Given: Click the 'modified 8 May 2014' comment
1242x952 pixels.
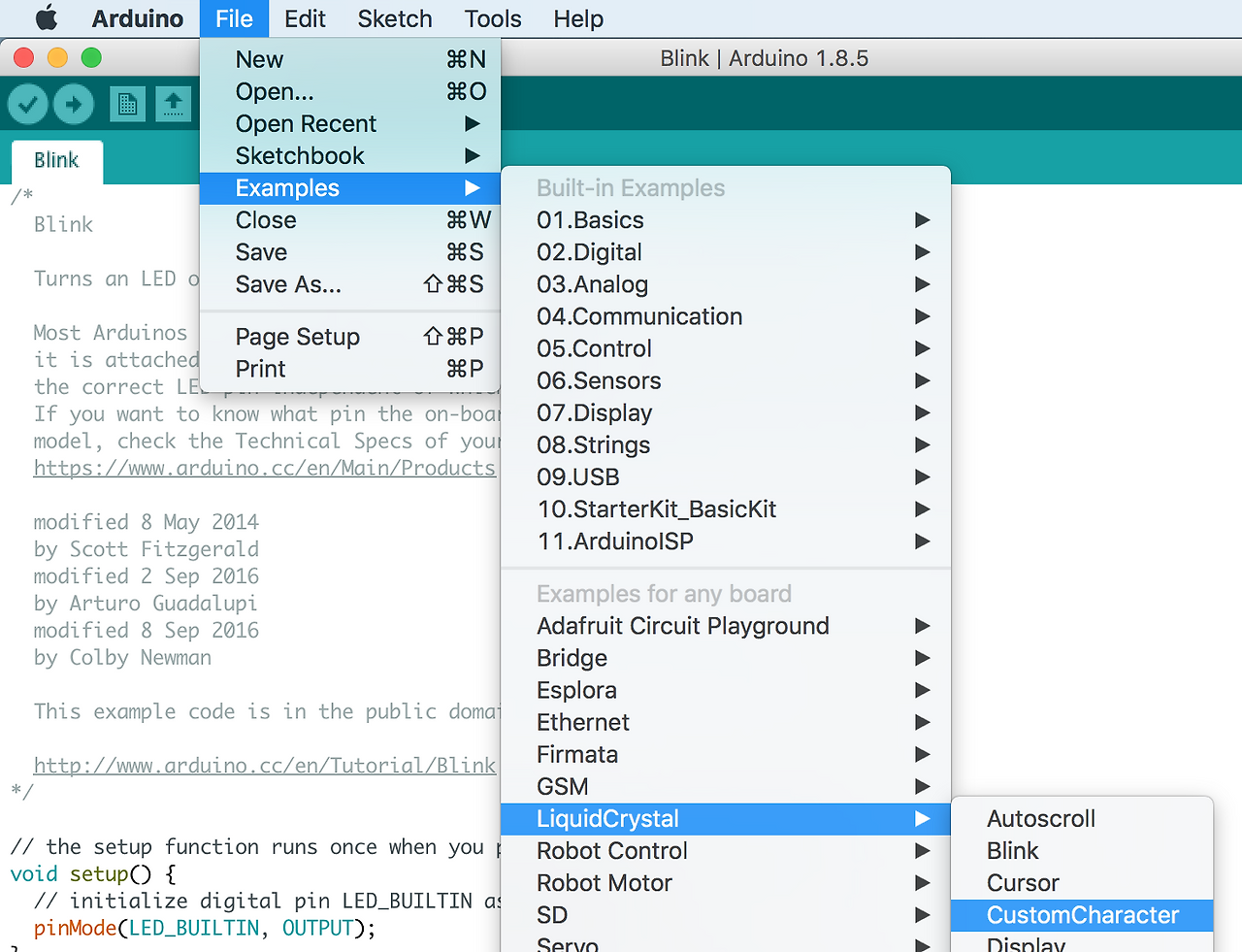Looking at the screenshot, I should pos(147,522).
